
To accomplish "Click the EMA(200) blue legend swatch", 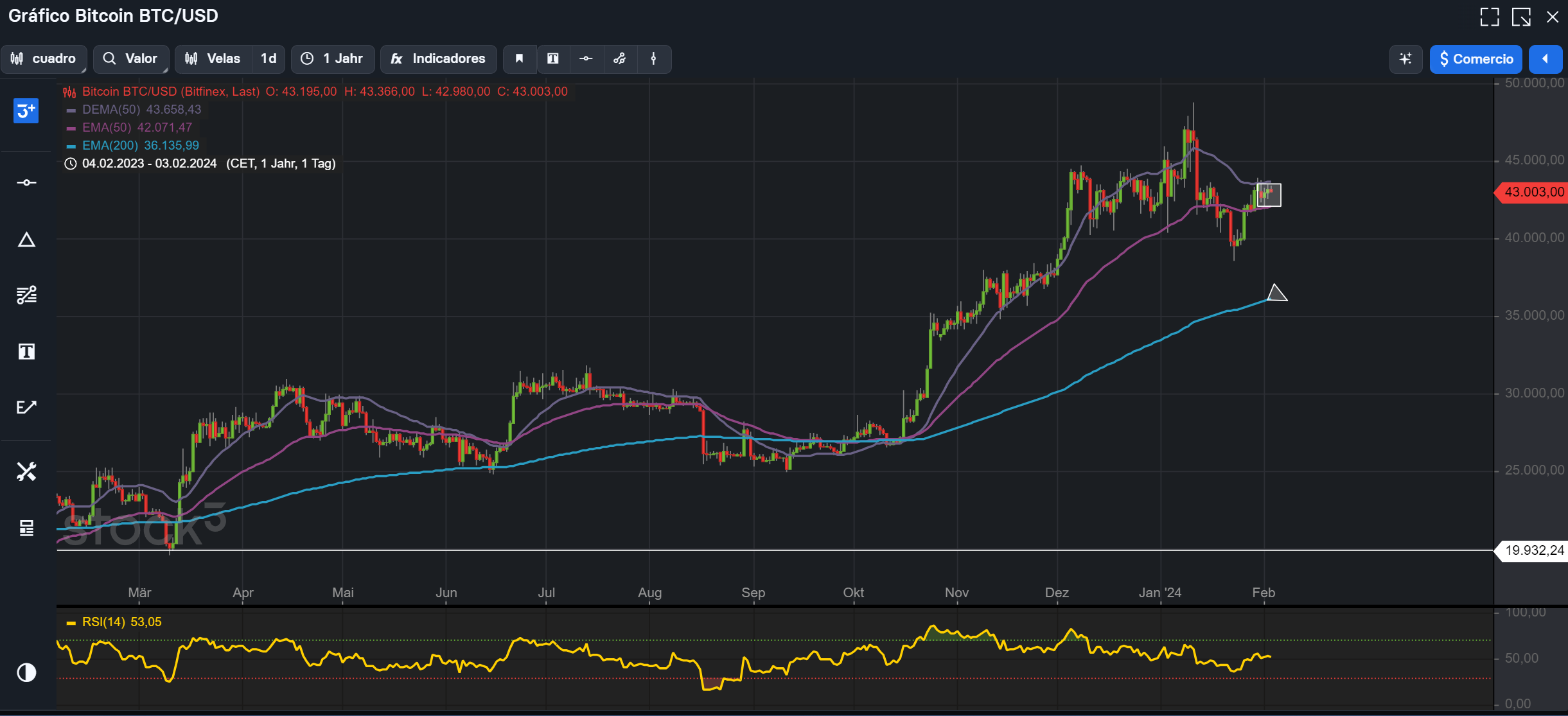I will click(71, 146).
